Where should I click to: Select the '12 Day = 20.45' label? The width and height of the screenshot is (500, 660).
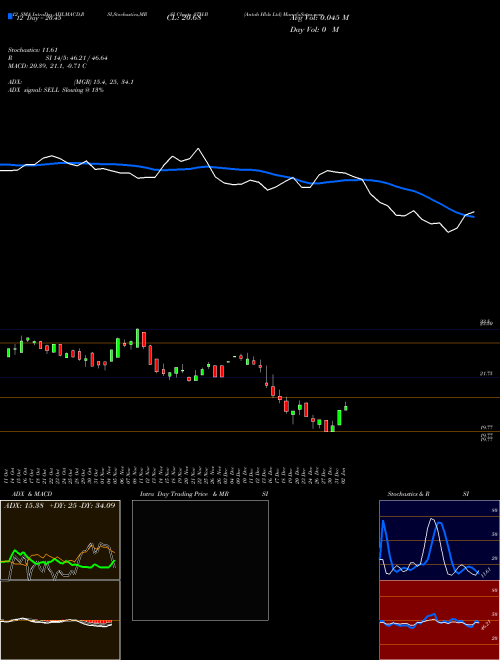39,18
